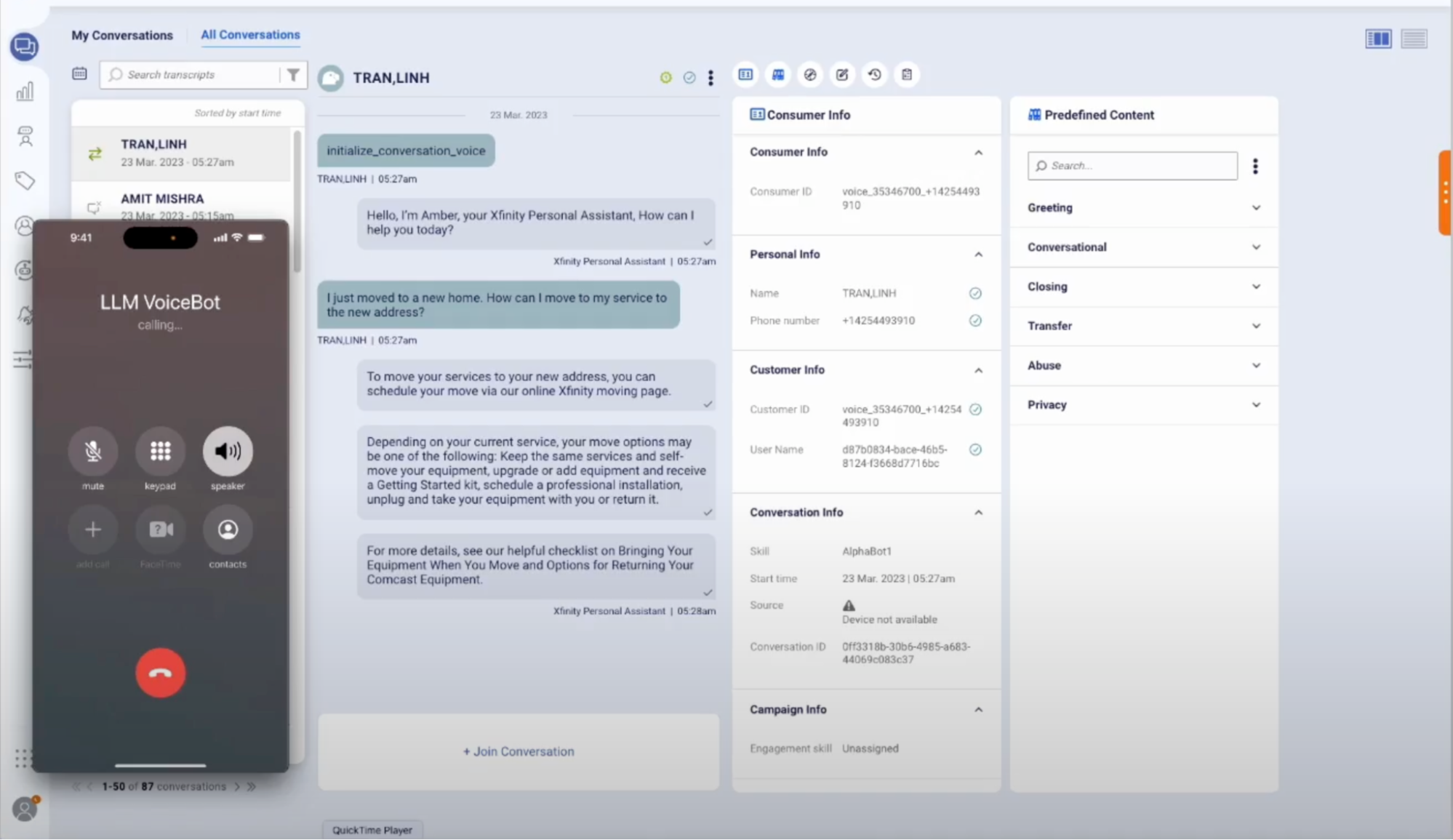Expand the Greeting predefined content category
The width and height of the screenshot is (1453, 840).
point(1143,208)
